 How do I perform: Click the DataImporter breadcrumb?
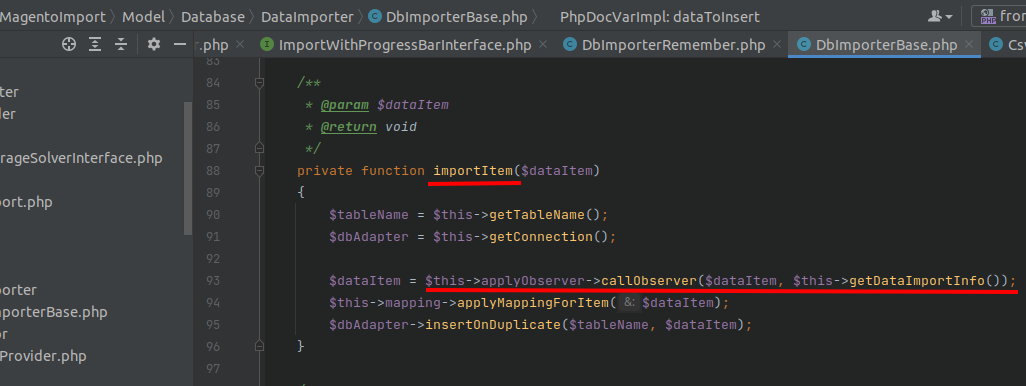[x=307, y=17]
